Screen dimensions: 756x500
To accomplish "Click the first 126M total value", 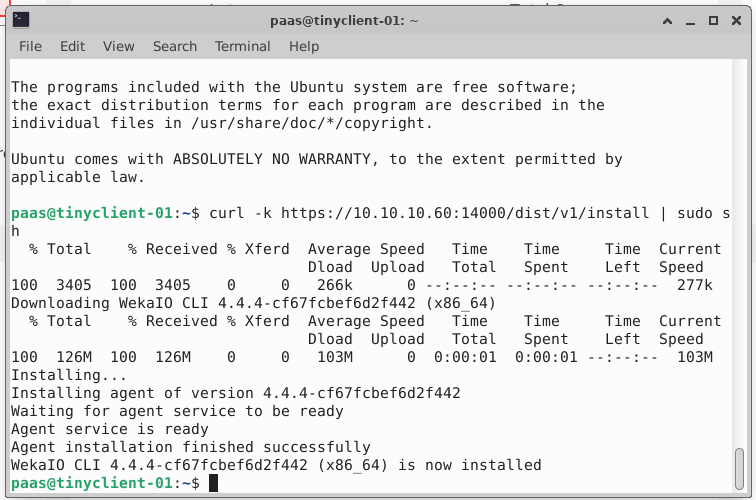I will (x=74, y=357).
